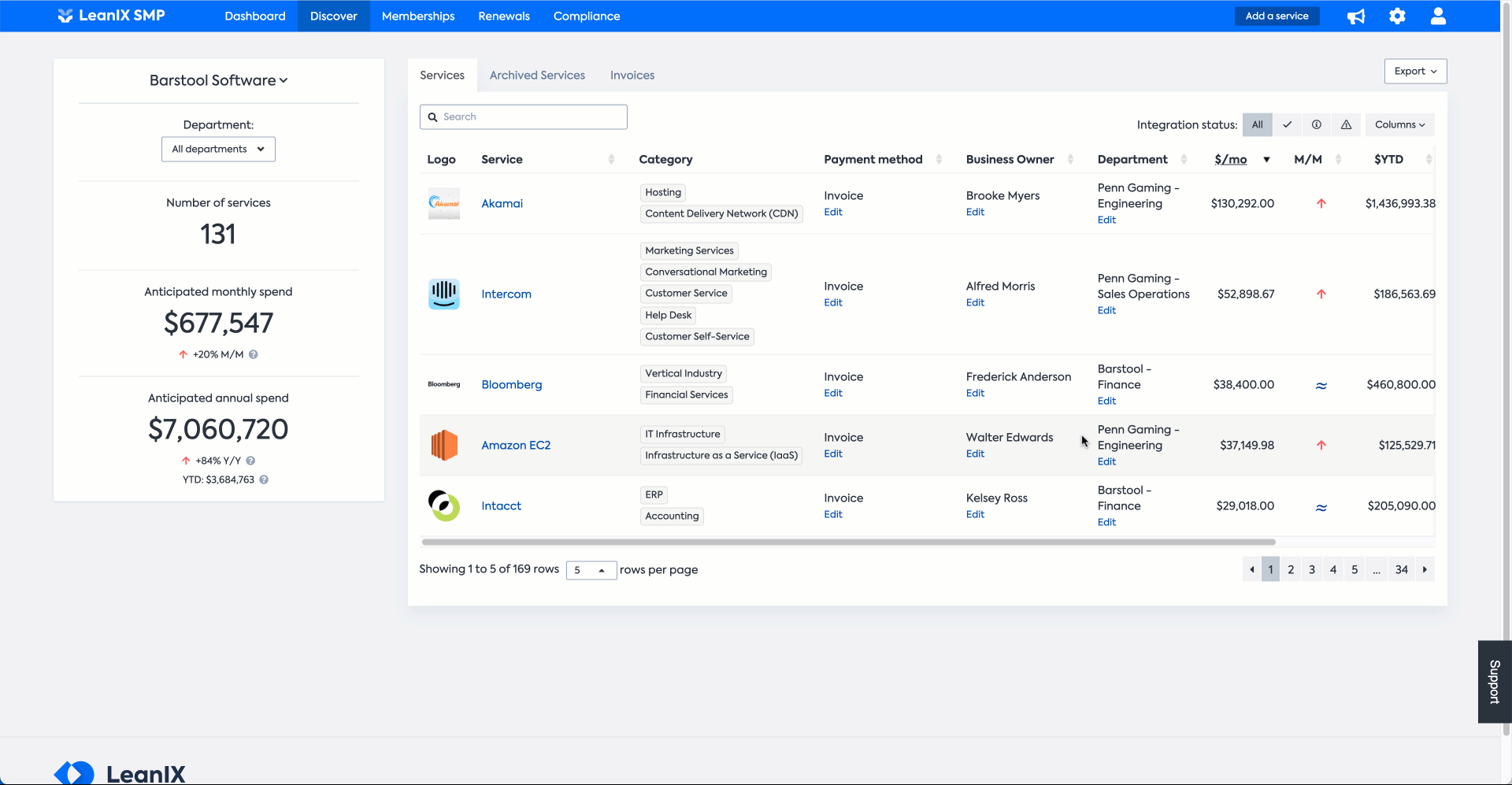Open the Compliance nav item

[587, 16]
